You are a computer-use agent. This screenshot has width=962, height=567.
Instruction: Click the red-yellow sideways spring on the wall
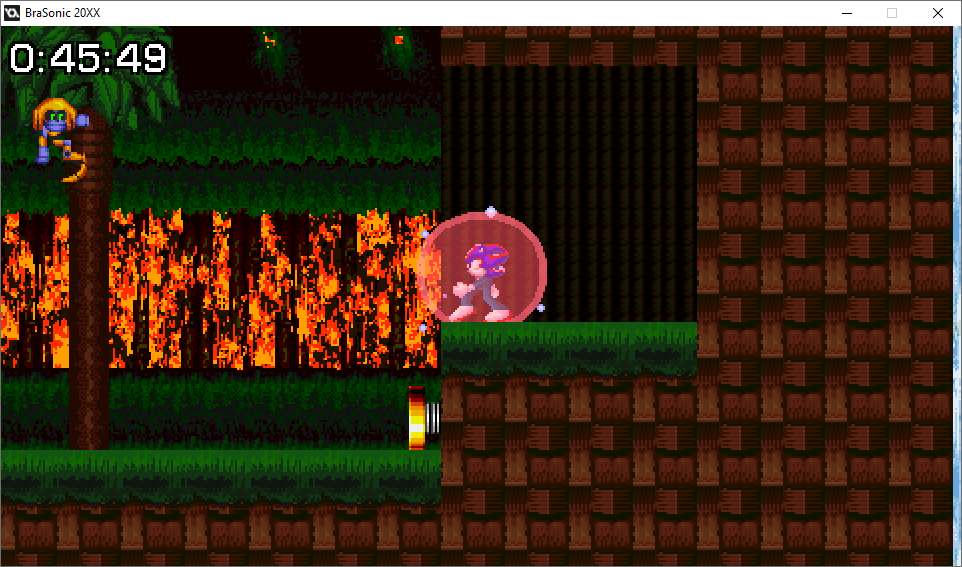point(424,418)
